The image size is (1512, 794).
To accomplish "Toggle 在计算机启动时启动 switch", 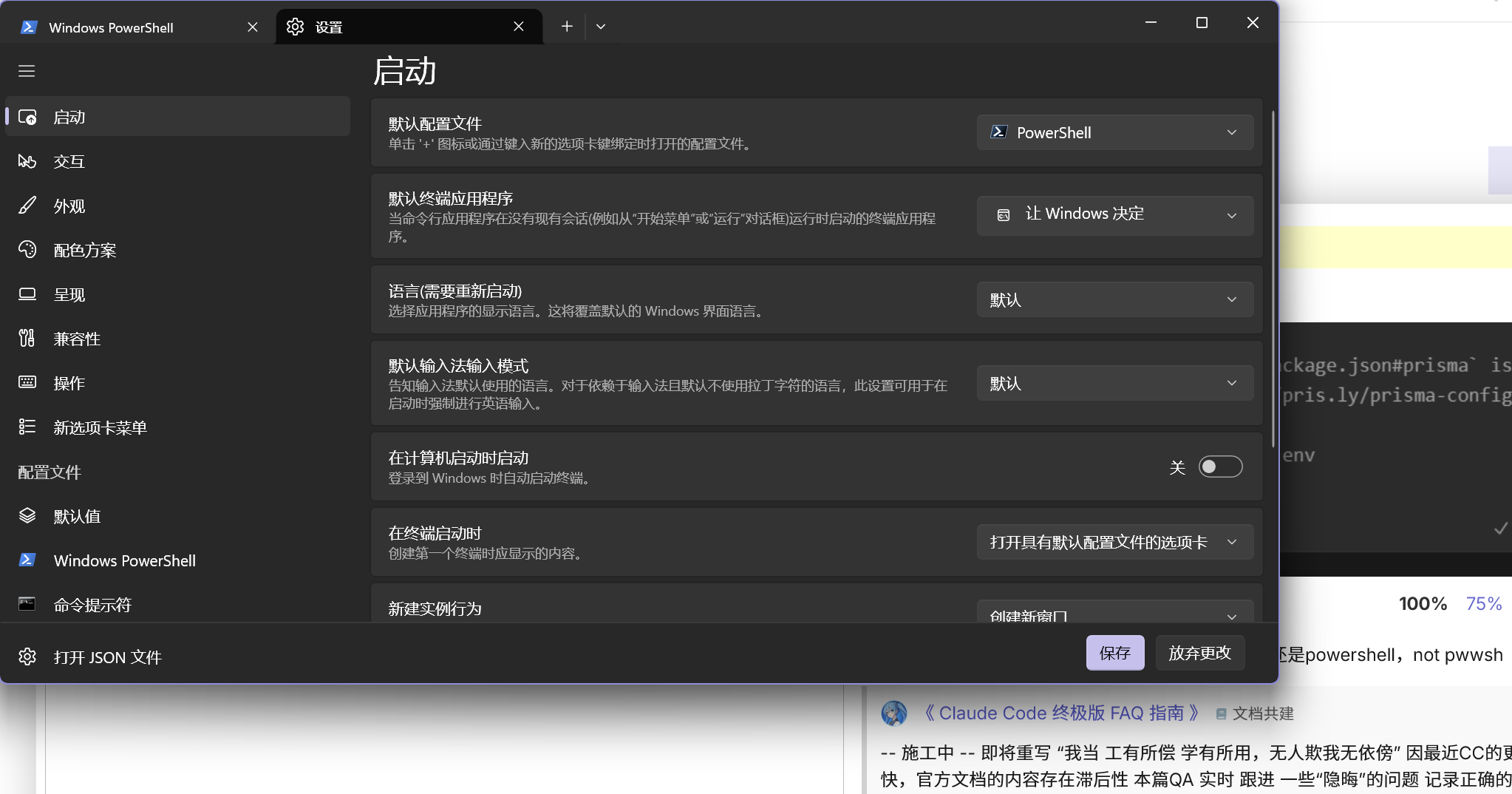I will [1220, 466].
